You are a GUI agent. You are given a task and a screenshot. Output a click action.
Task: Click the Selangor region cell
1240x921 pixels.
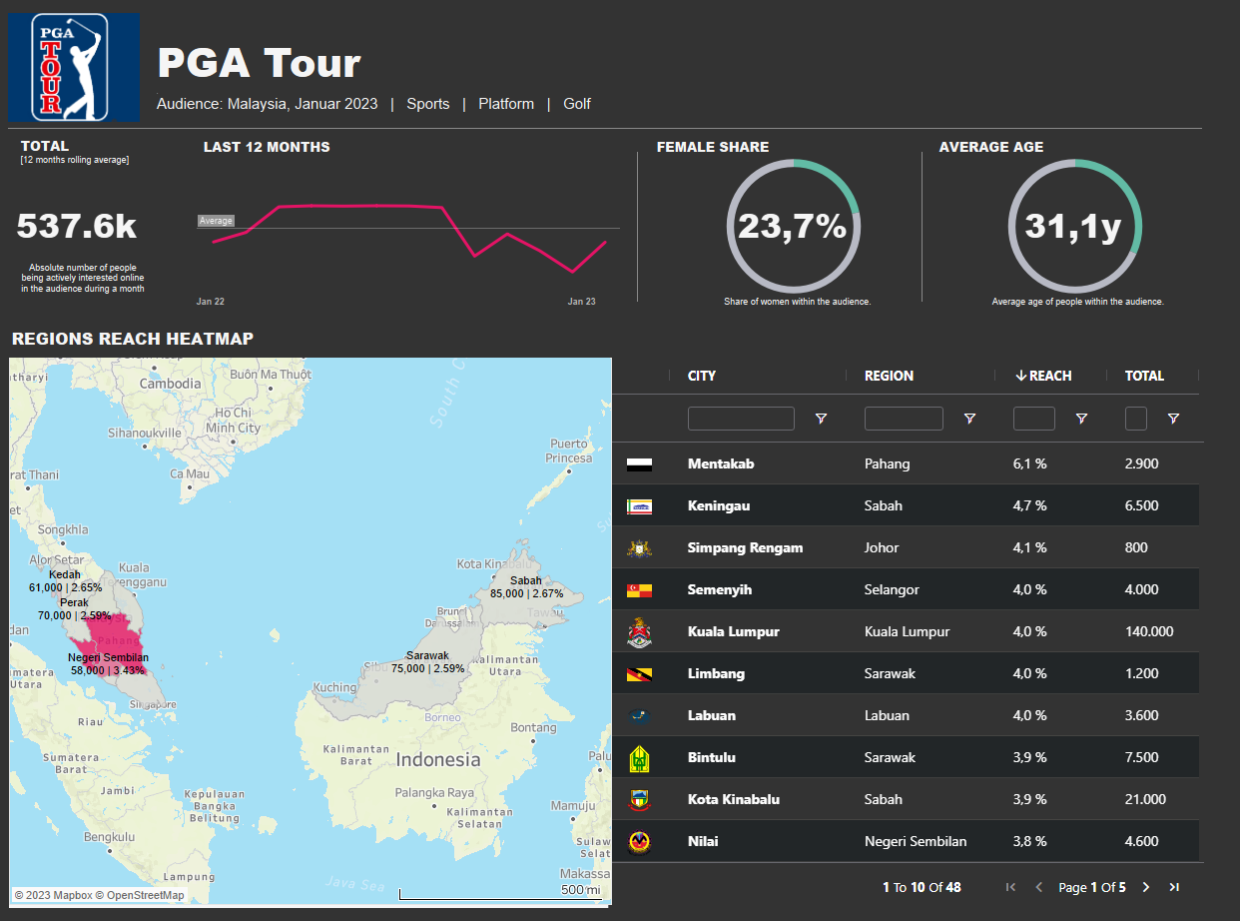(893, 590)
